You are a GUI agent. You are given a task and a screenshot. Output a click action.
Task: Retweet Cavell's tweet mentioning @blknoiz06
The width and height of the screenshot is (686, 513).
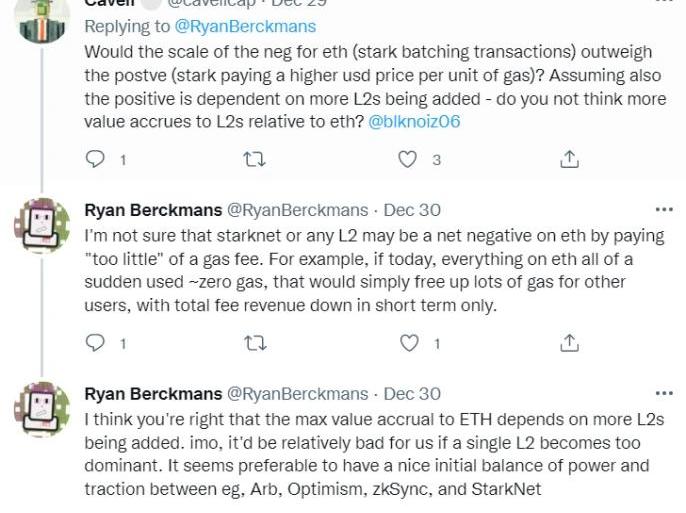tap(254, 160)
